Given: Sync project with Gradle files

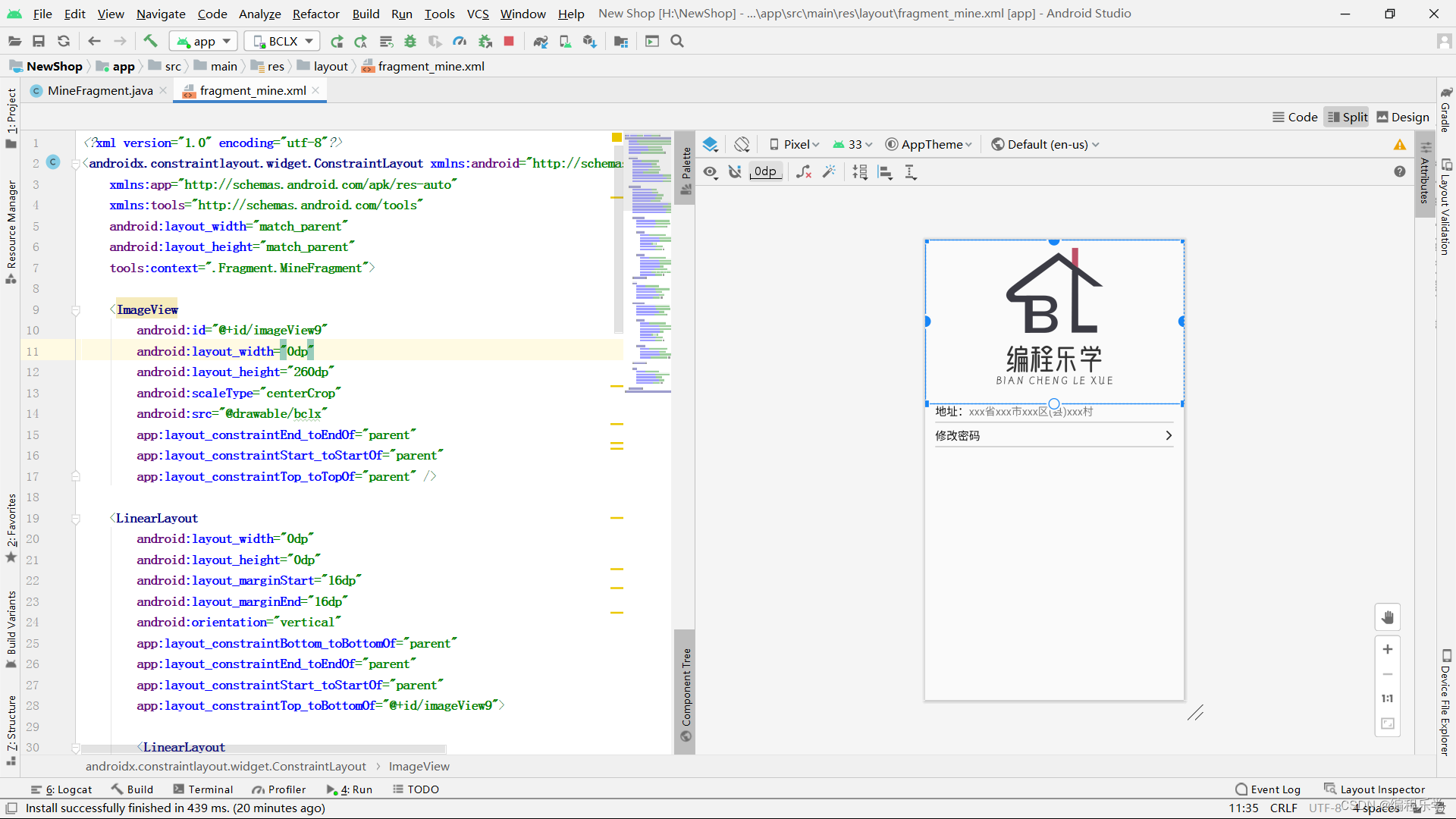Looking at the screenshot, I should (x=541, y=41).
